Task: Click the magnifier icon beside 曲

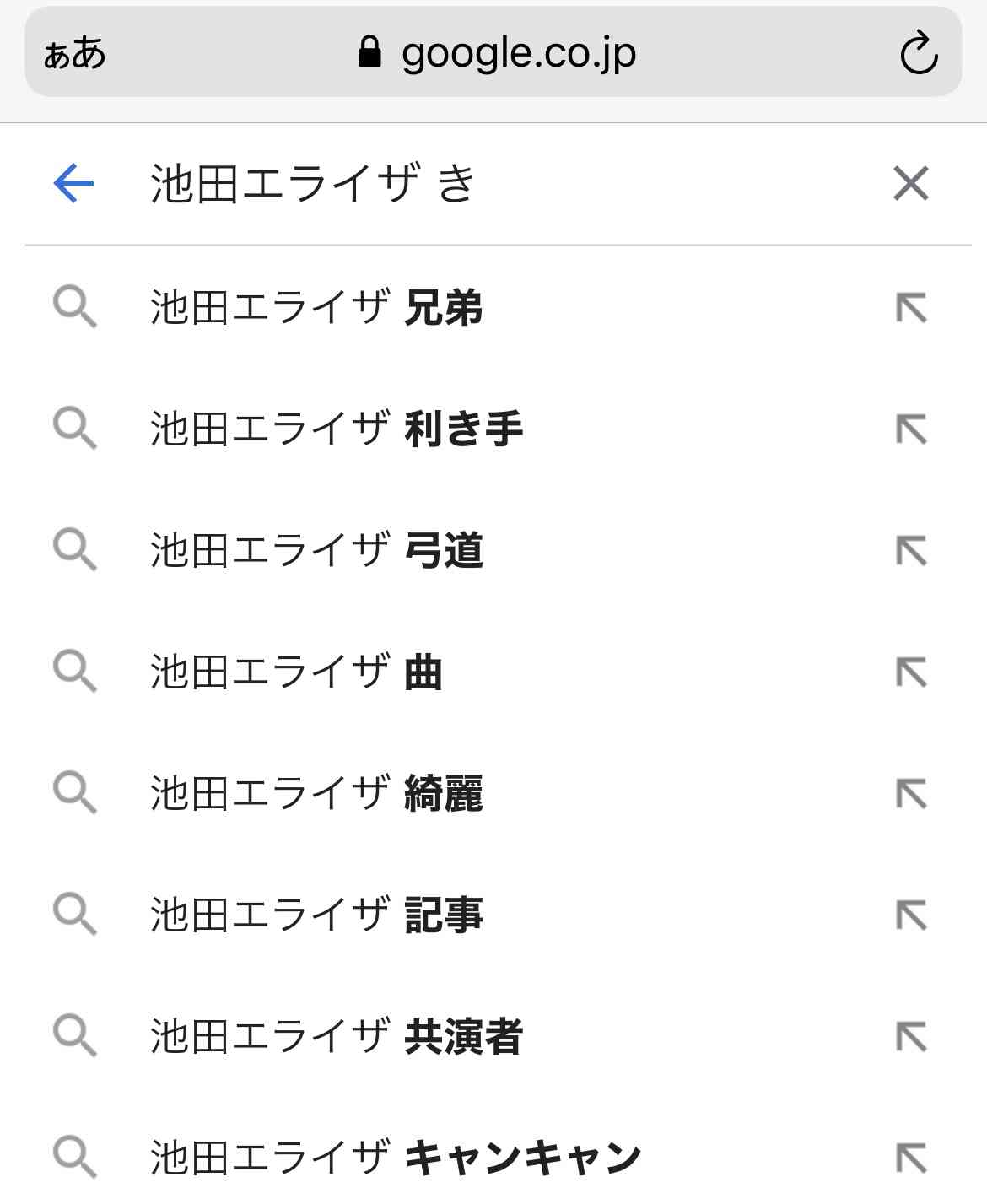Action: pyautogui.click(x=75, y=672)
